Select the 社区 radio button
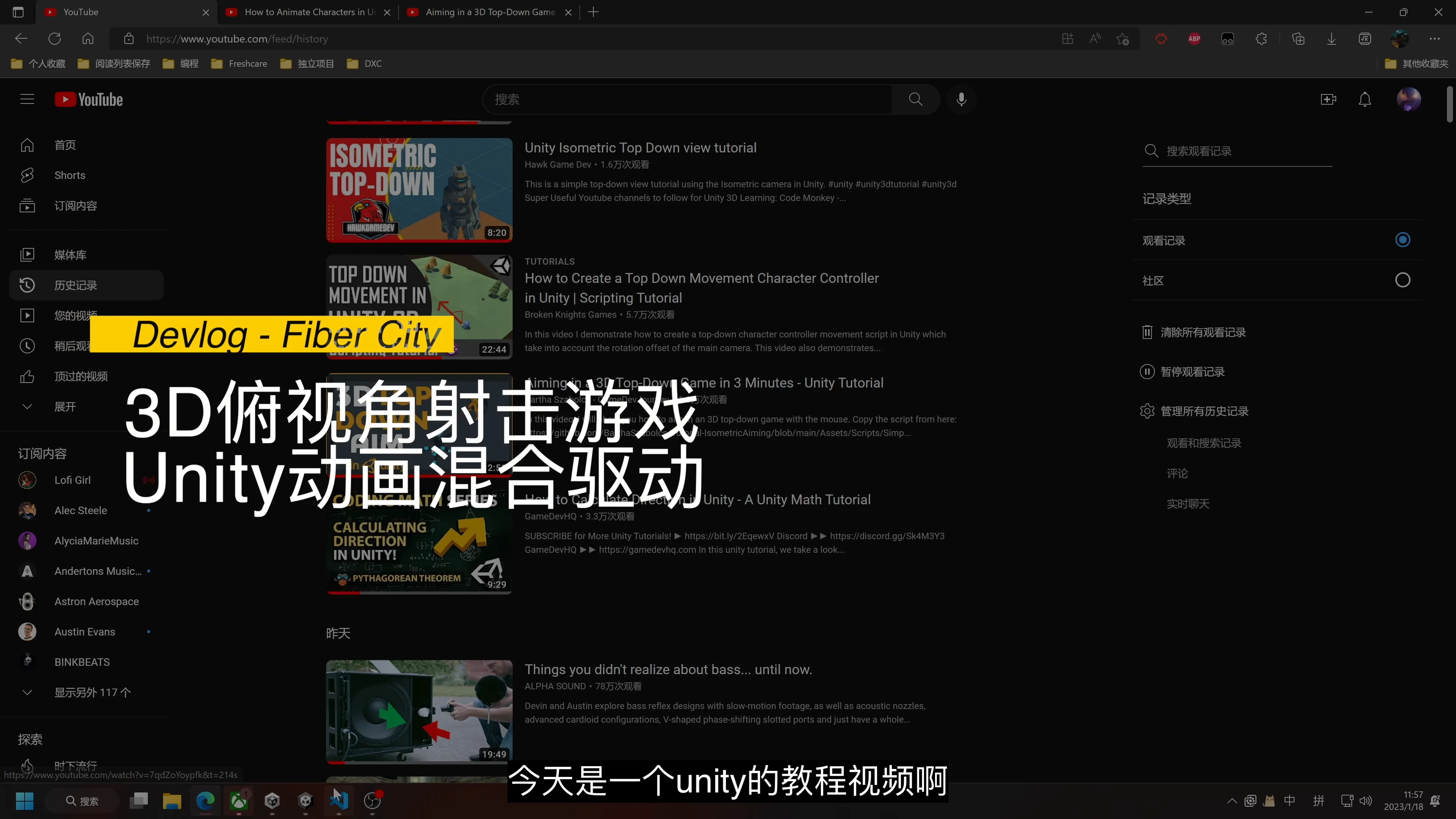This screenshot has width=1456, height=819. tap(1402, 280)
